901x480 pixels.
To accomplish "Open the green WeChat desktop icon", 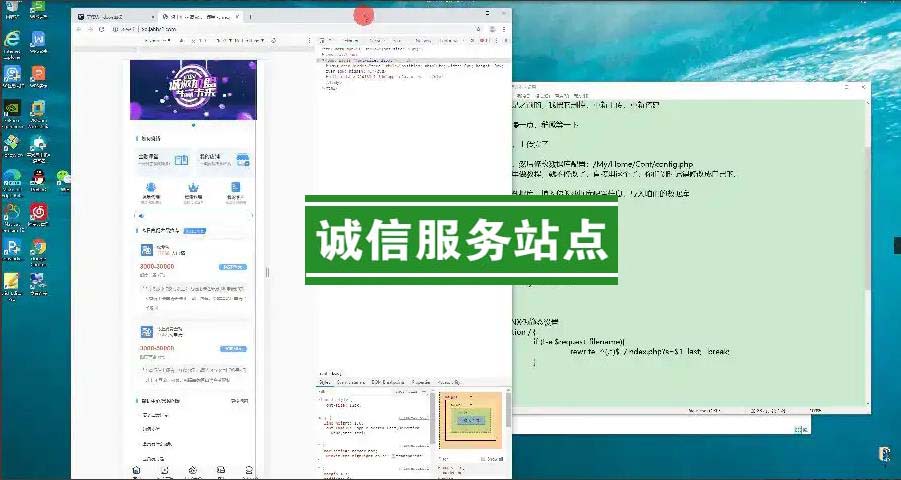I will [64, 180].
